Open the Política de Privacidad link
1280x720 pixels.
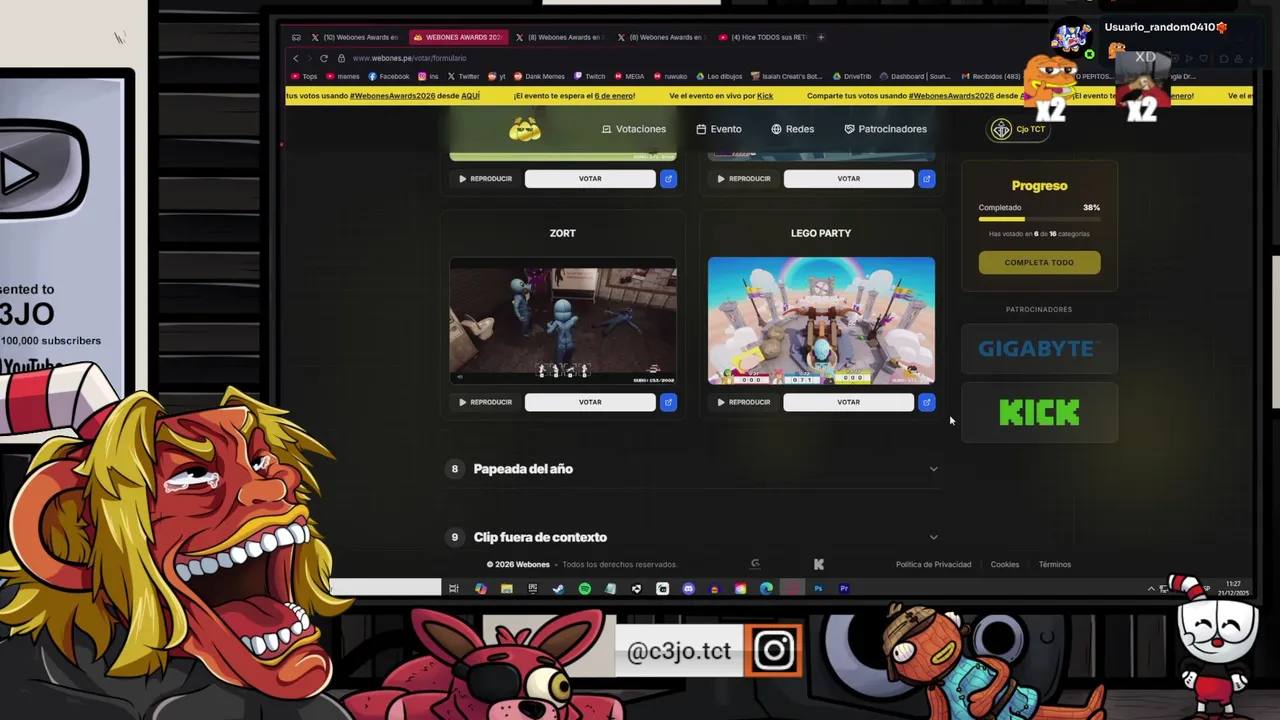pyautogui.click(x=933, y=564)
